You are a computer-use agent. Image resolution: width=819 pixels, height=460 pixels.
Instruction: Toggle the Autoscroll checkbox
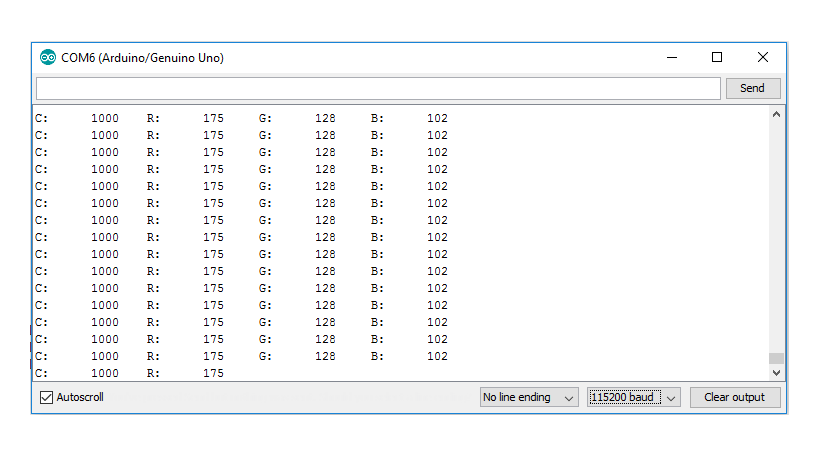pyautogui.click(x=46, y=397)
